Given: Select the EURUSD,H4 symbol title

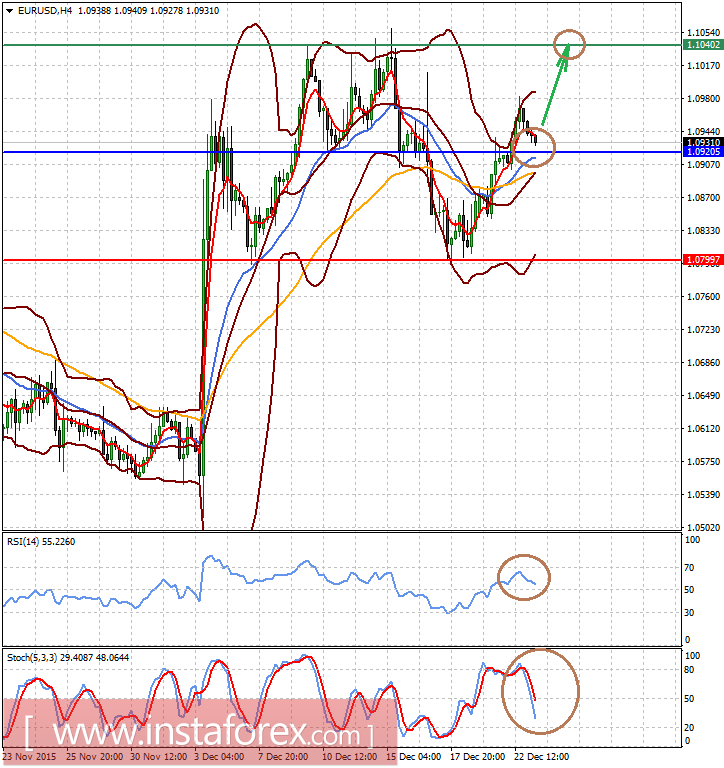Looking at the screenshot, I should (x=45, y=11).
